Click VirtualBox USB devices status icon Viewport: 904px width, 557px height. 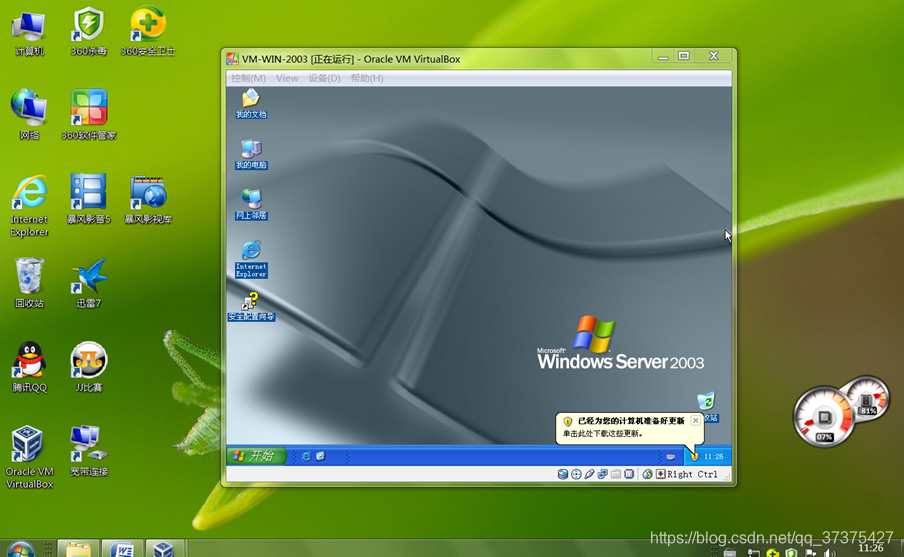(x=589, y=474)
